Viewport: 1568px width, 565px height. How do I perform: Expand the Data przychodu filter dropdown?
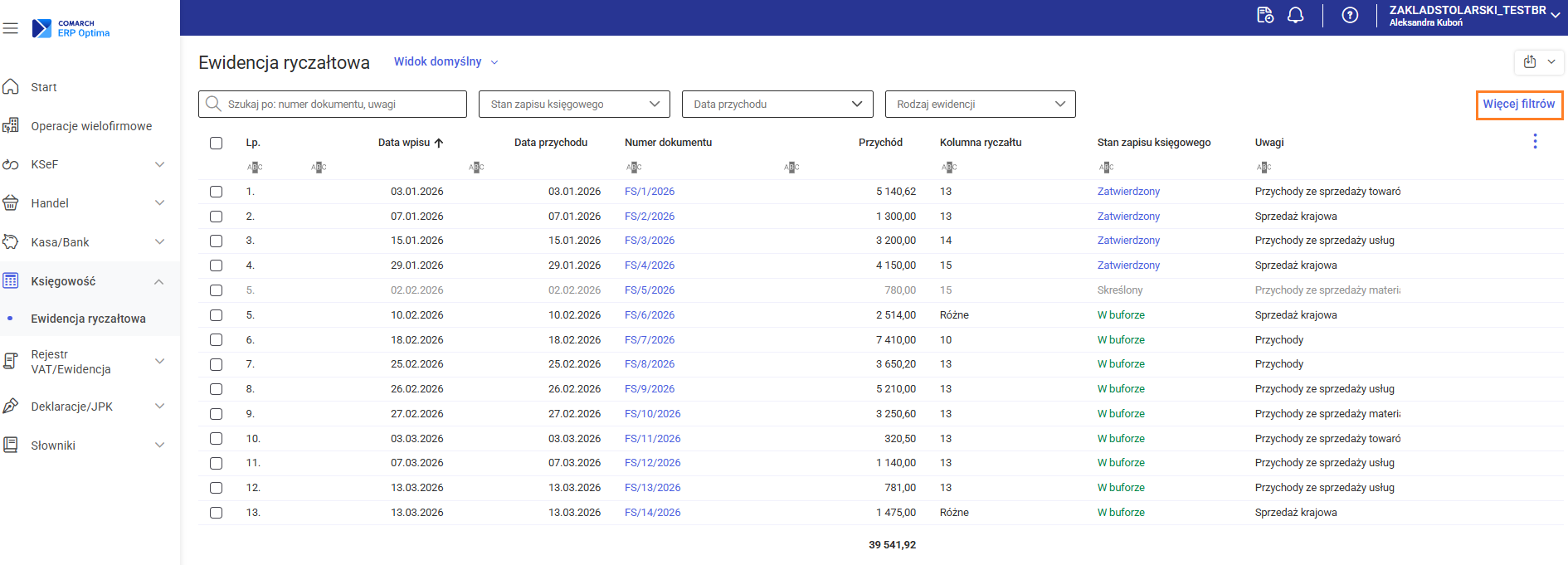tap(777, 105)
